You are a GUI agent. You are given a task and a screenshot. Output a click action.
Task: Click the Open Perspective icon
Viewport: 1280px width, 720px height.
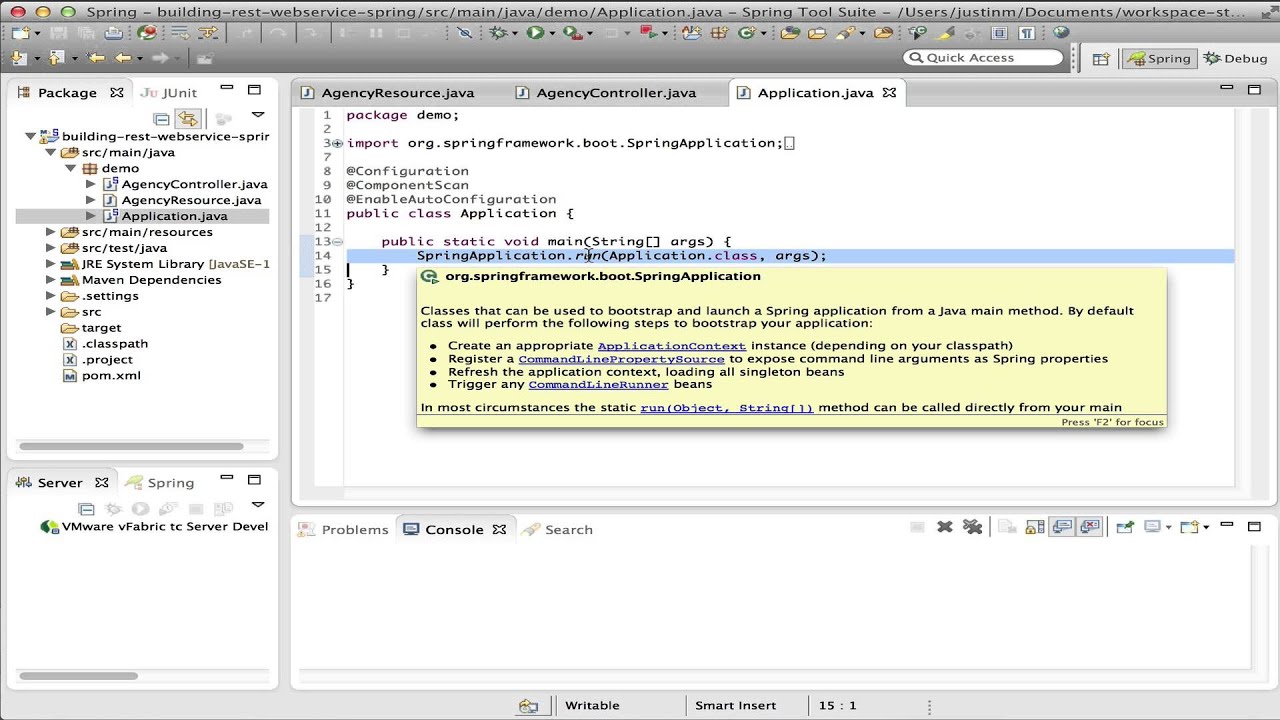1101,58
